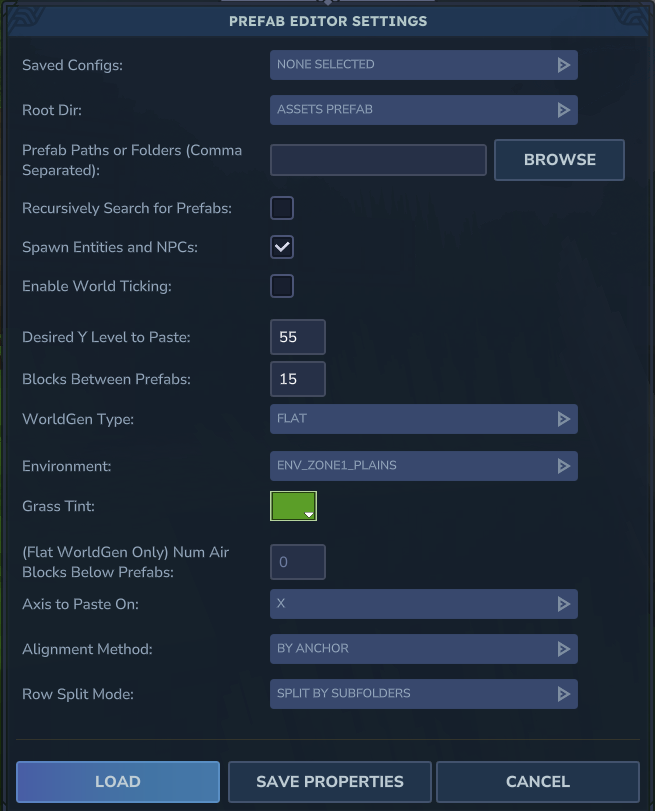Click the Saved Configs dropdown arrow icon
The width and height of the screenshot is (655, 811).
pos(563,65)
